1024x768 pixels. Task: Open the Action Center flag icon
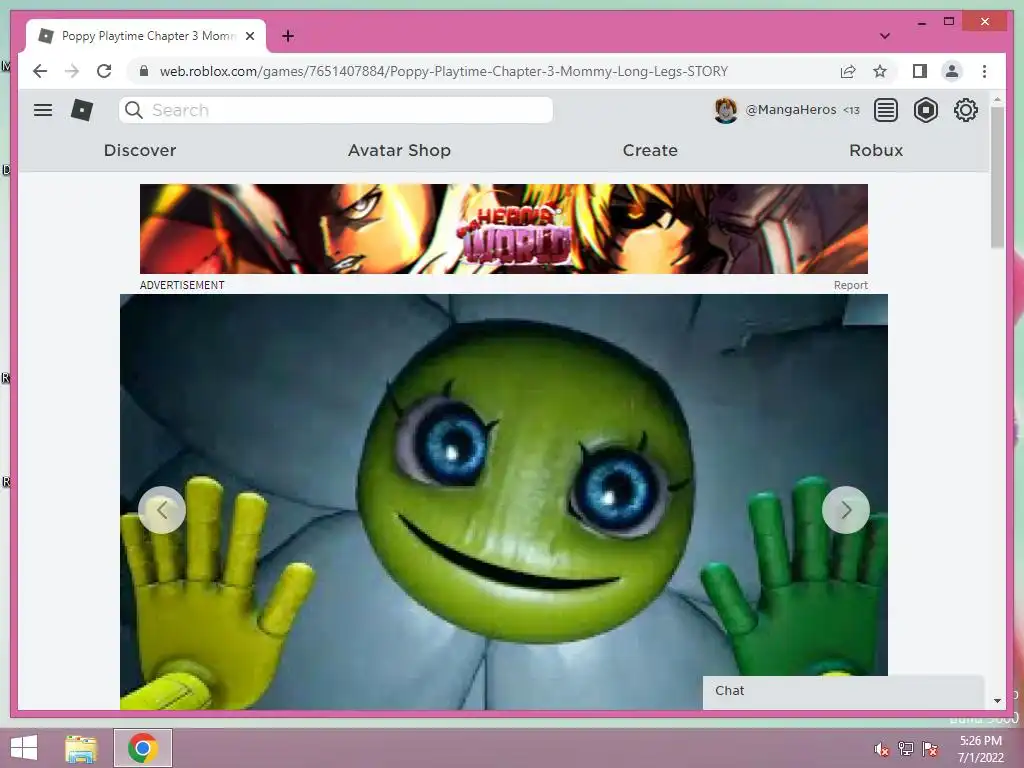pos(930,749)
